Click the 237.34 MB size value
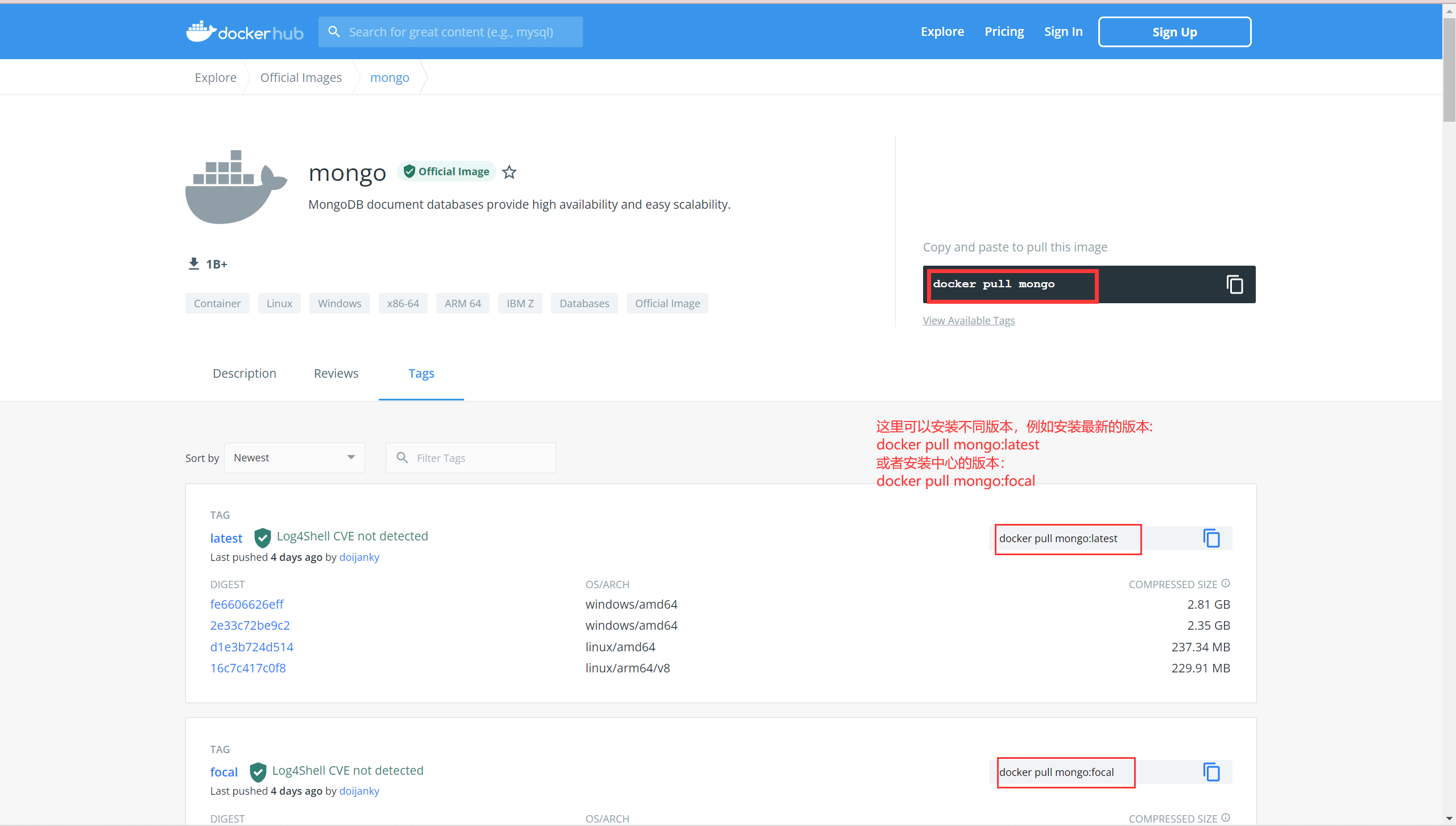Screen dimensions: 1456x826 pos(1201,647)
